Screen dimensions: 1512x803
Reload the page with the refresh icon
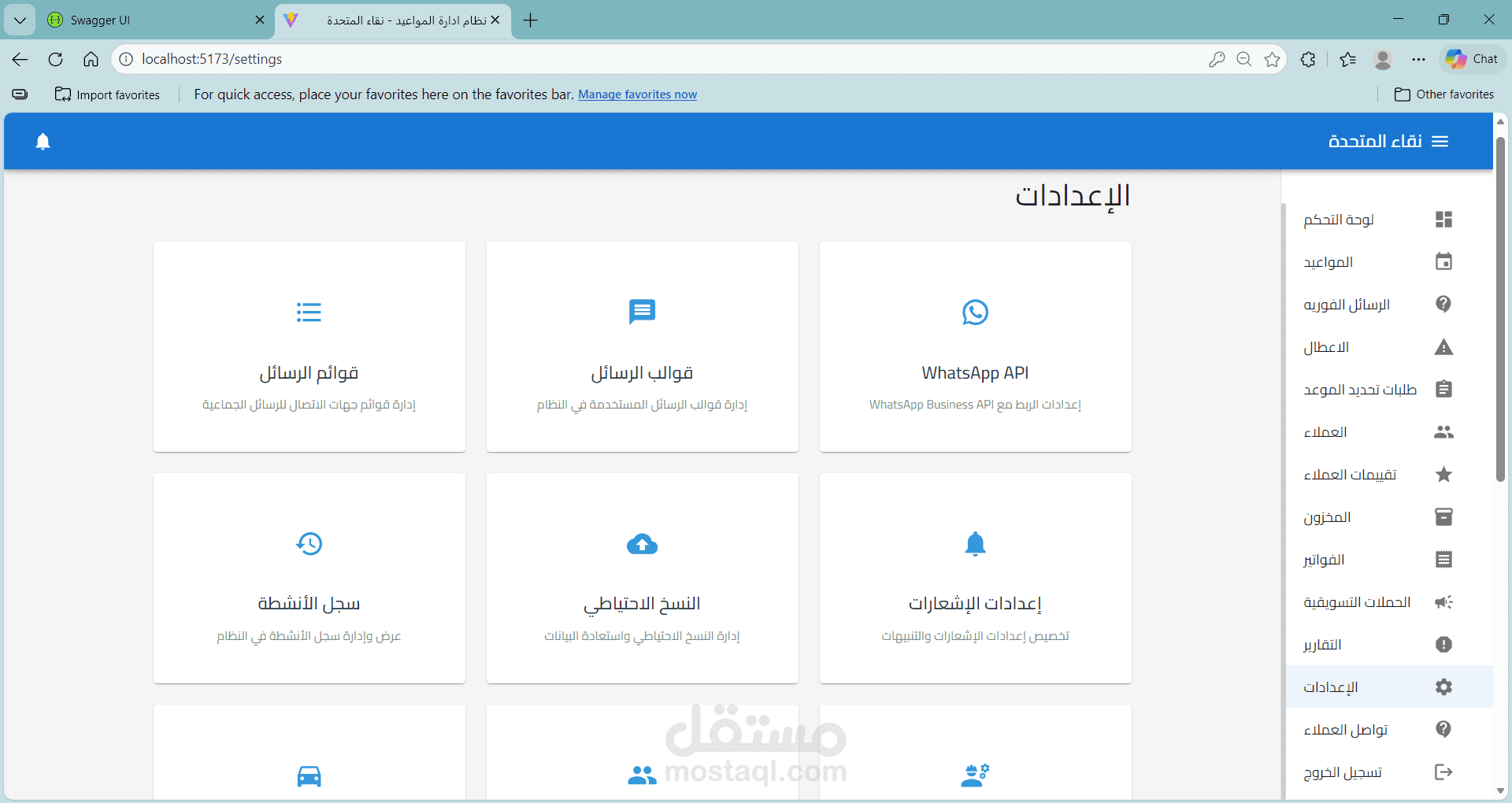(55, 59)
